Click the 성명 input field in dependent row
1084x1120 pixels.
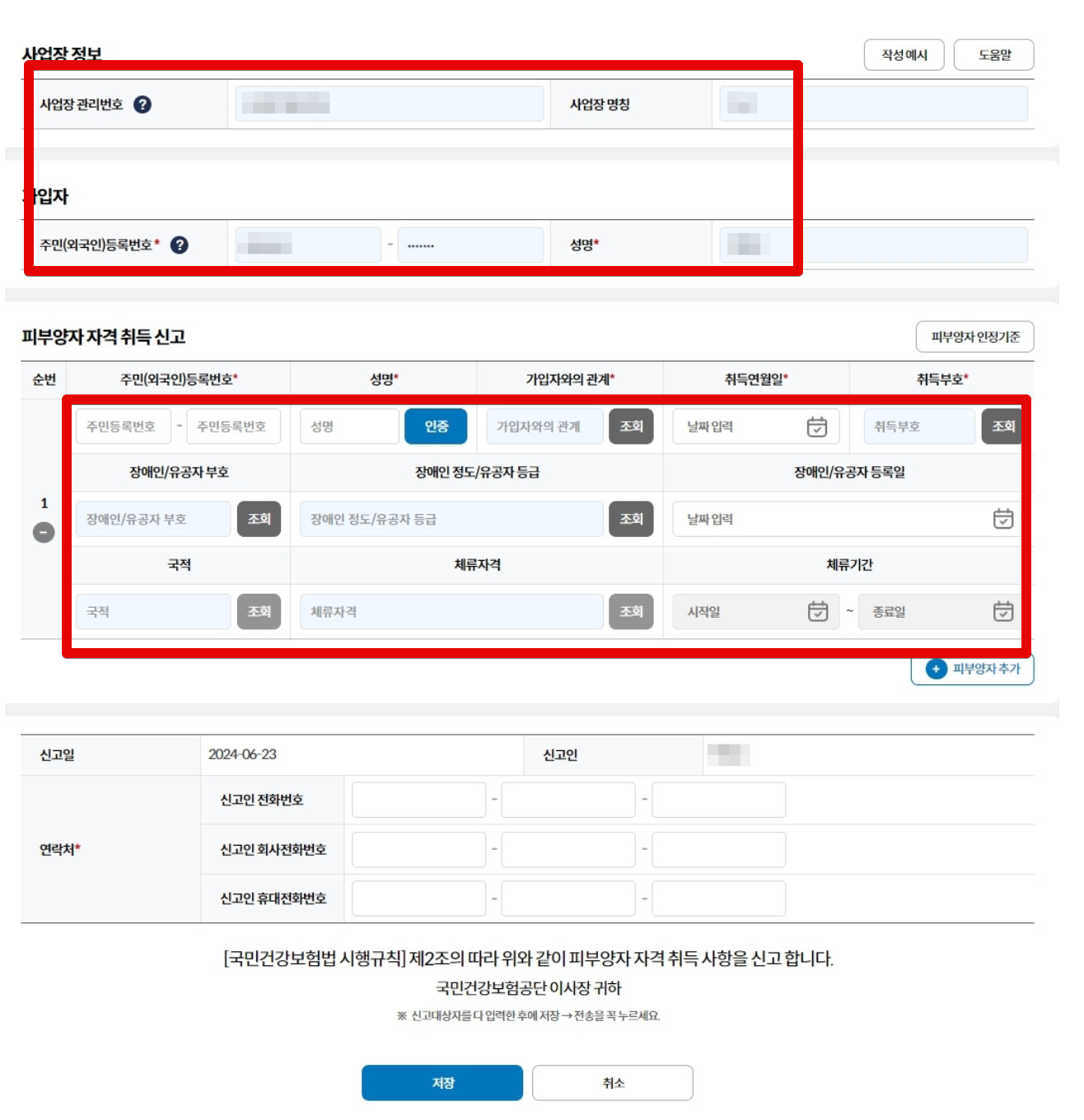click(x=349, y=427)
